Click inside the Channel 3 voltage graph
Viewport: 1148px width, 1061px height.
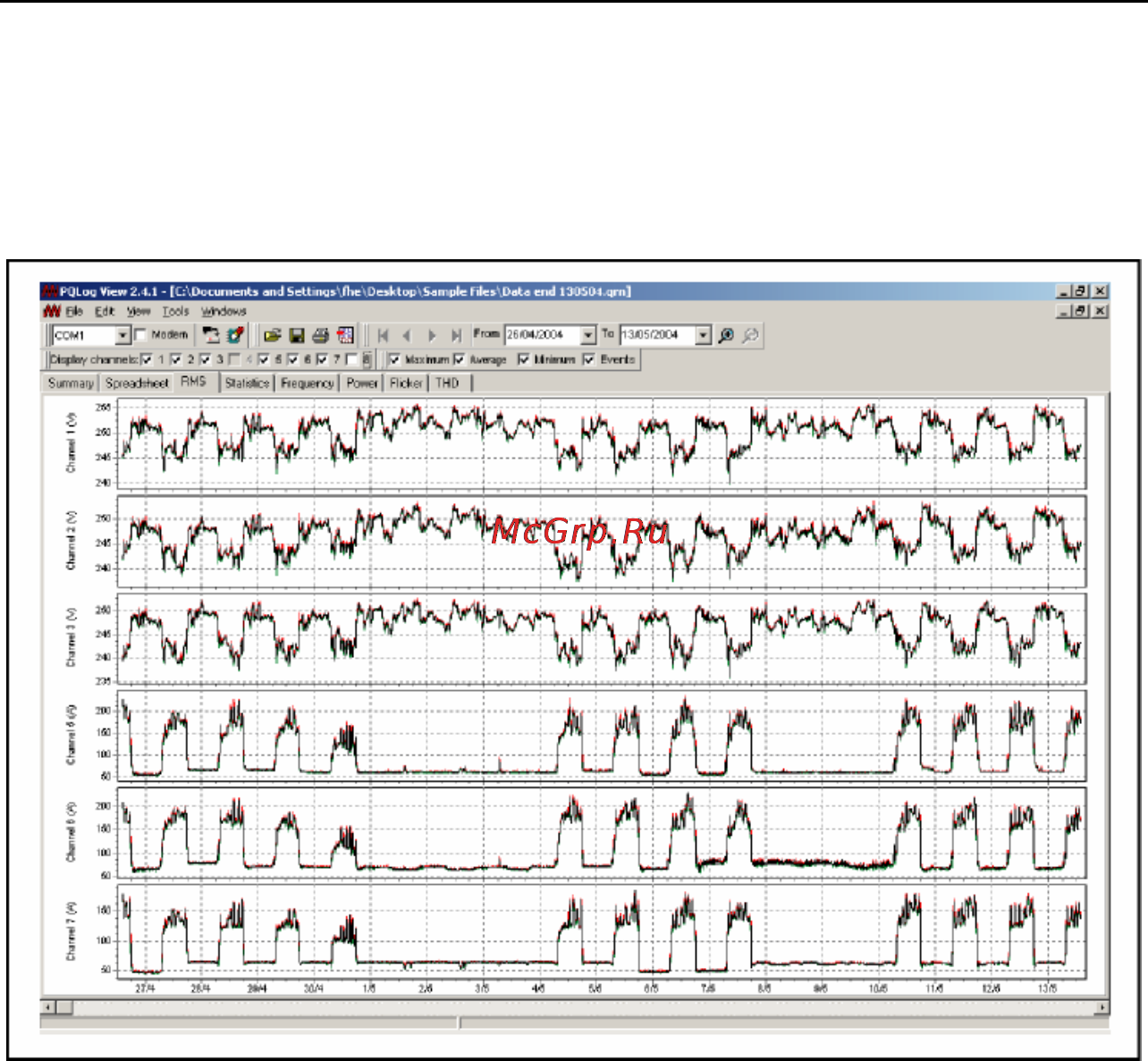pos(603,638)
